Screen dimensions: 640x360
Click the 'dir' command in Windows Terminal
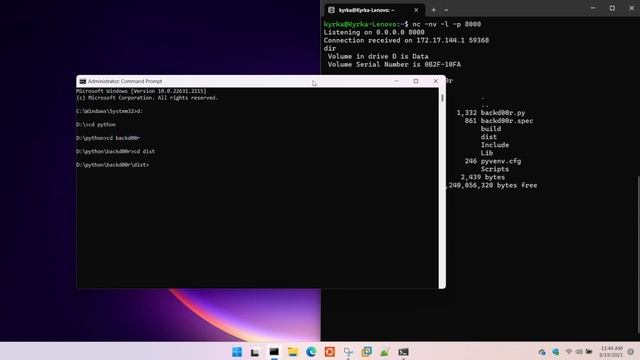click(330, 49)
